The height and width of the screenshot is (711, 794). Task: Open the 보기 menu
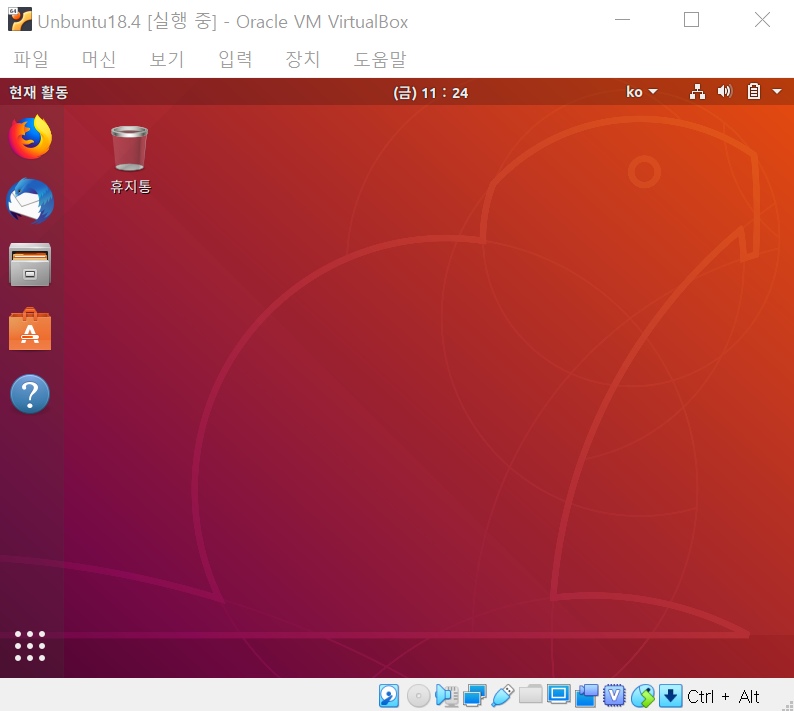tap(167, 59)
